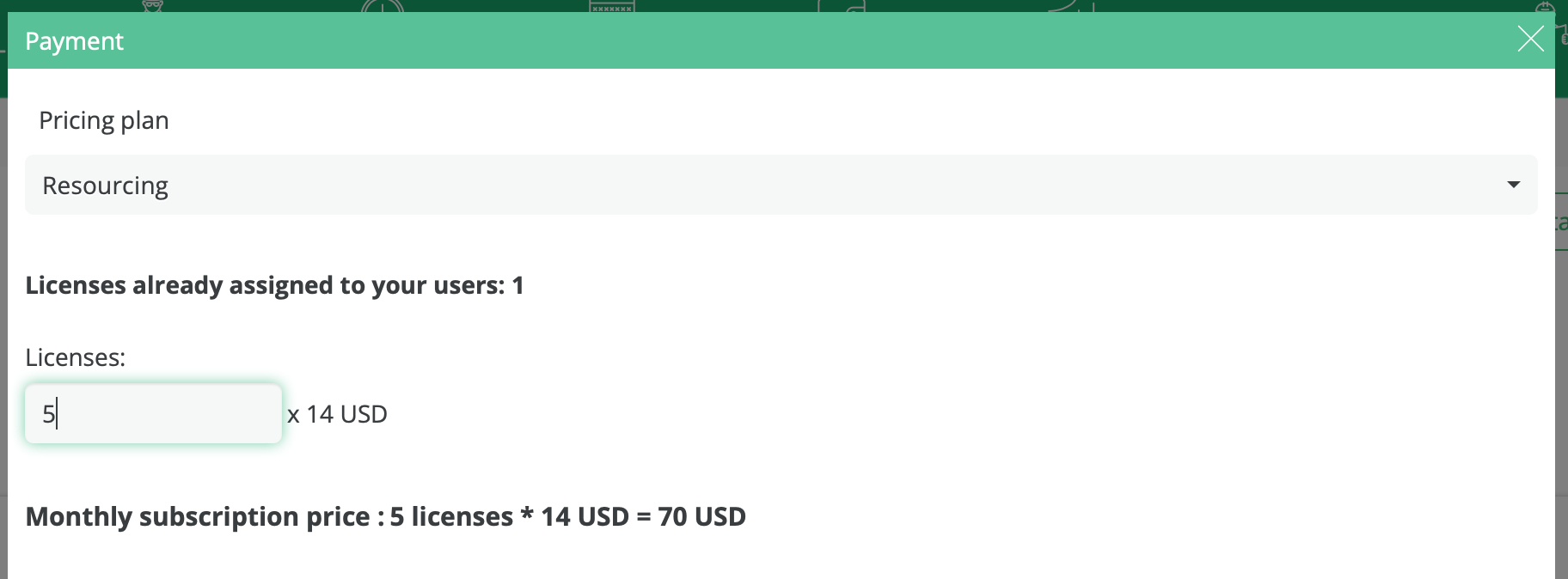Open the Resourcing pricing plan selector

click(x=781, y=185)
